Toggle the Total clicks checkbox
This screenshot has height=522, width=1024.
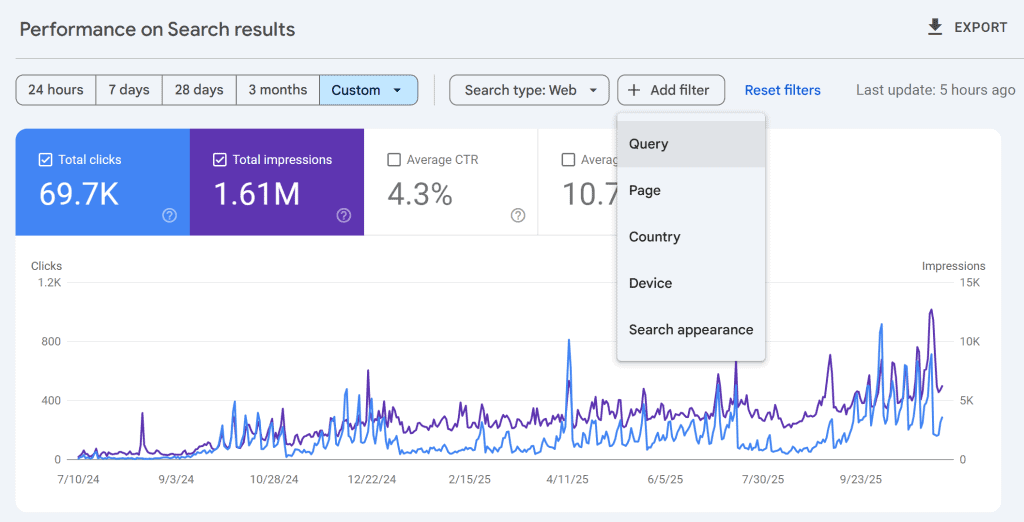pos(45,159)
